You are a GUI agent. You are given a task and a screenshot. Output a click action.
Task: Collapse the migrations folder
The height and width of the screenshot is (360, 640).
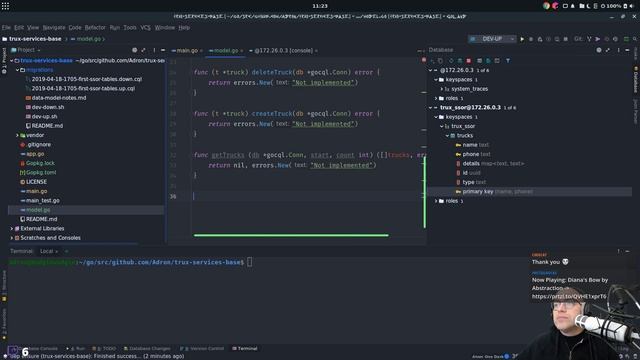pyautogui.click(x=18, y=70)
